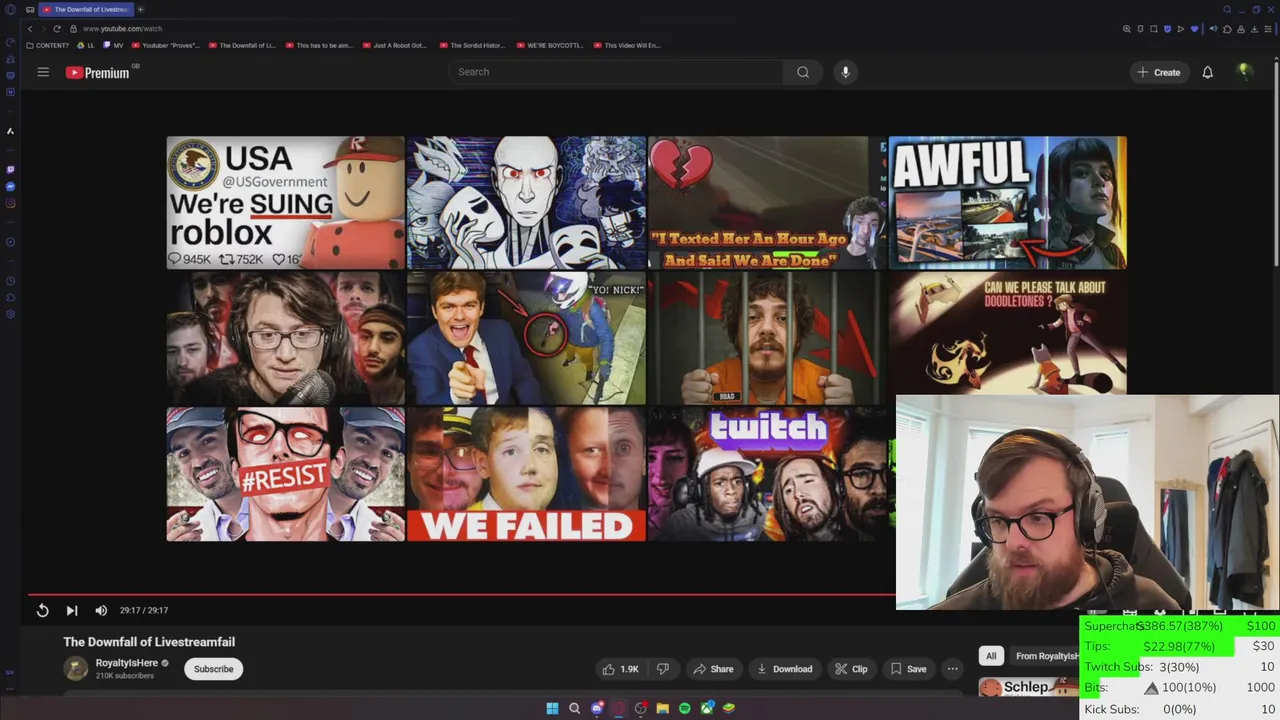Open the snapshot capture tool icon
The width and height of the screenshot is (1280, 720).
[x=1154, y=29]
